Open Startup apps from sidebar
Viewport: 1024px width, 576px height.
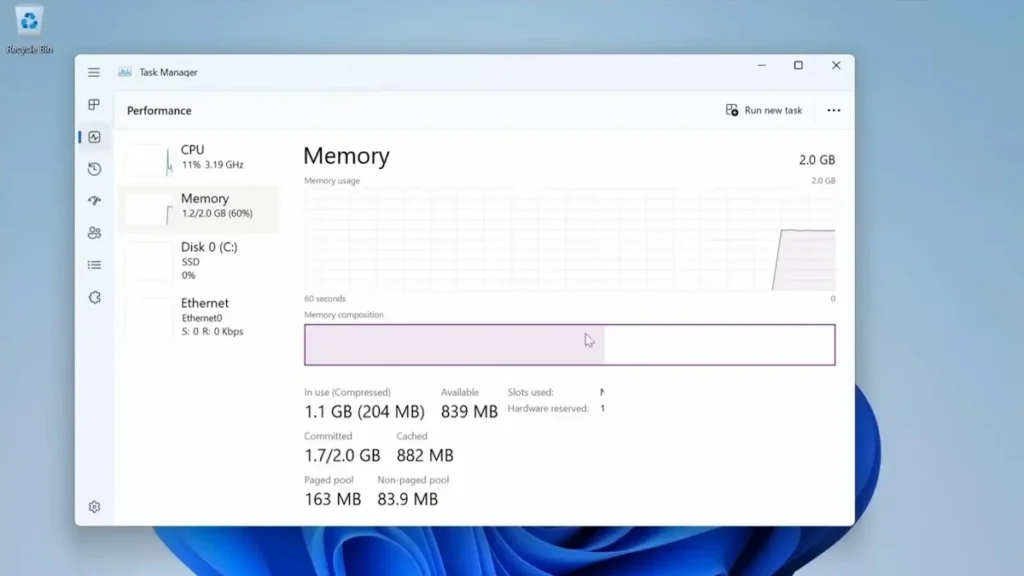[94, 201]
